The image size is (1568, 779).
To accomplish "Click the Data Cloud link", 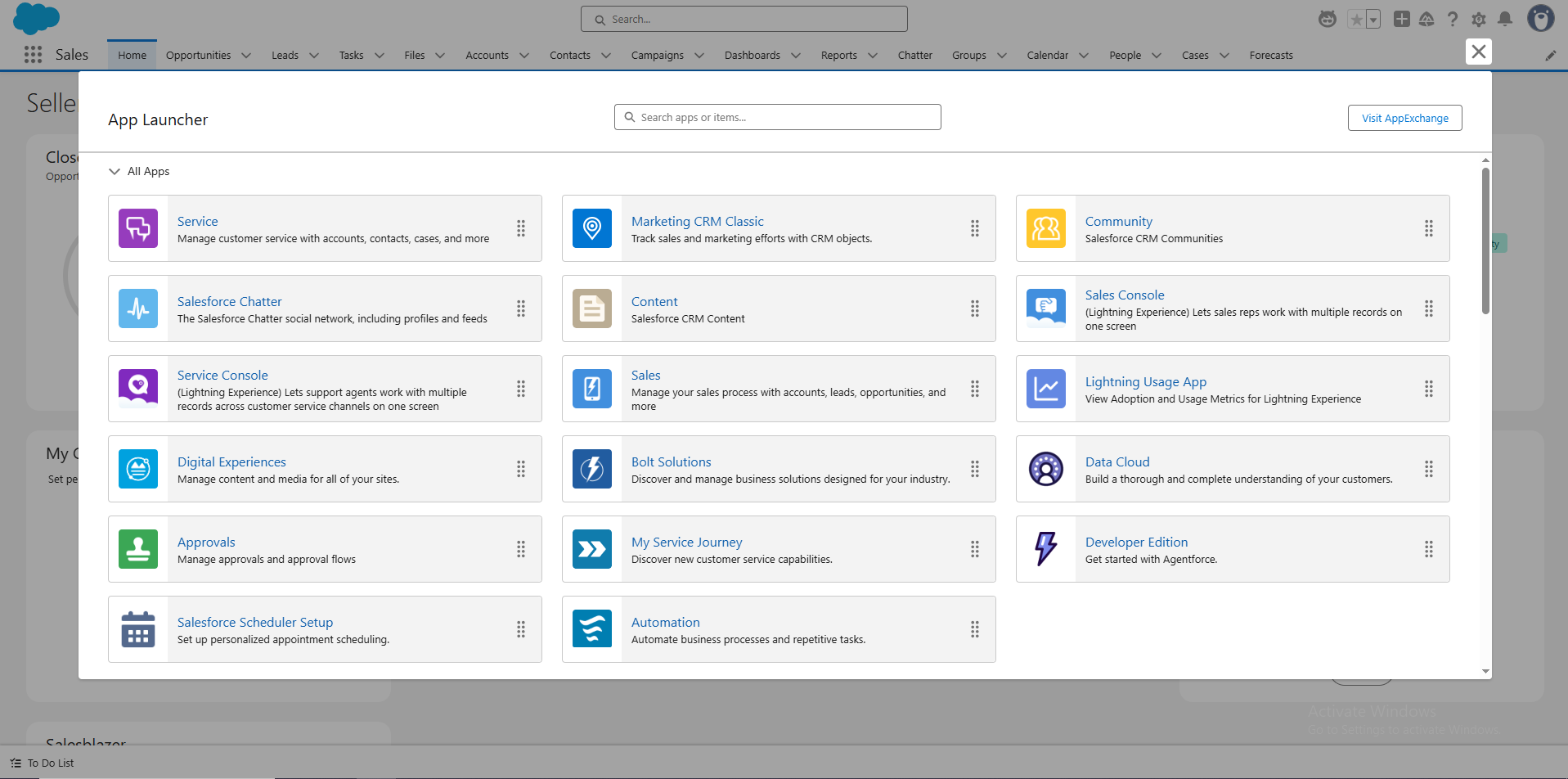I will (1117, 462).
